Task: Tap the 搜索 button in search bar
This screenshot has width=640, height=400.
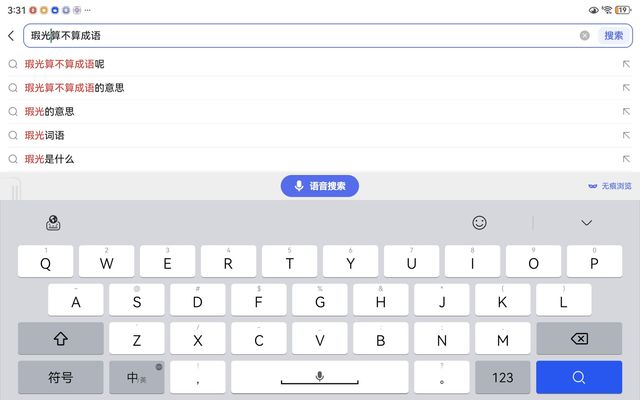Action: (613, 36)
